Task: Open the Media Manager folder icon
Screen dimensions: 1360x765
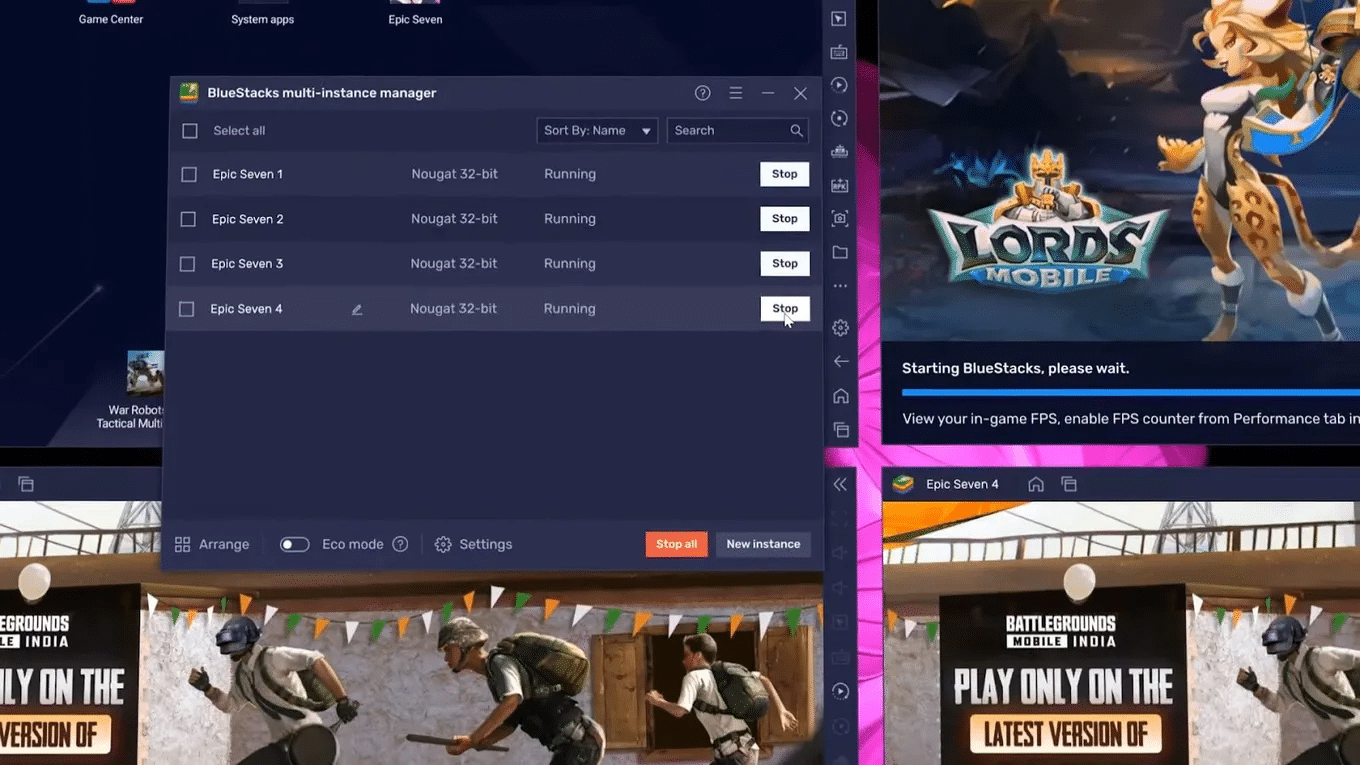Action: click(x=839, y=251)
